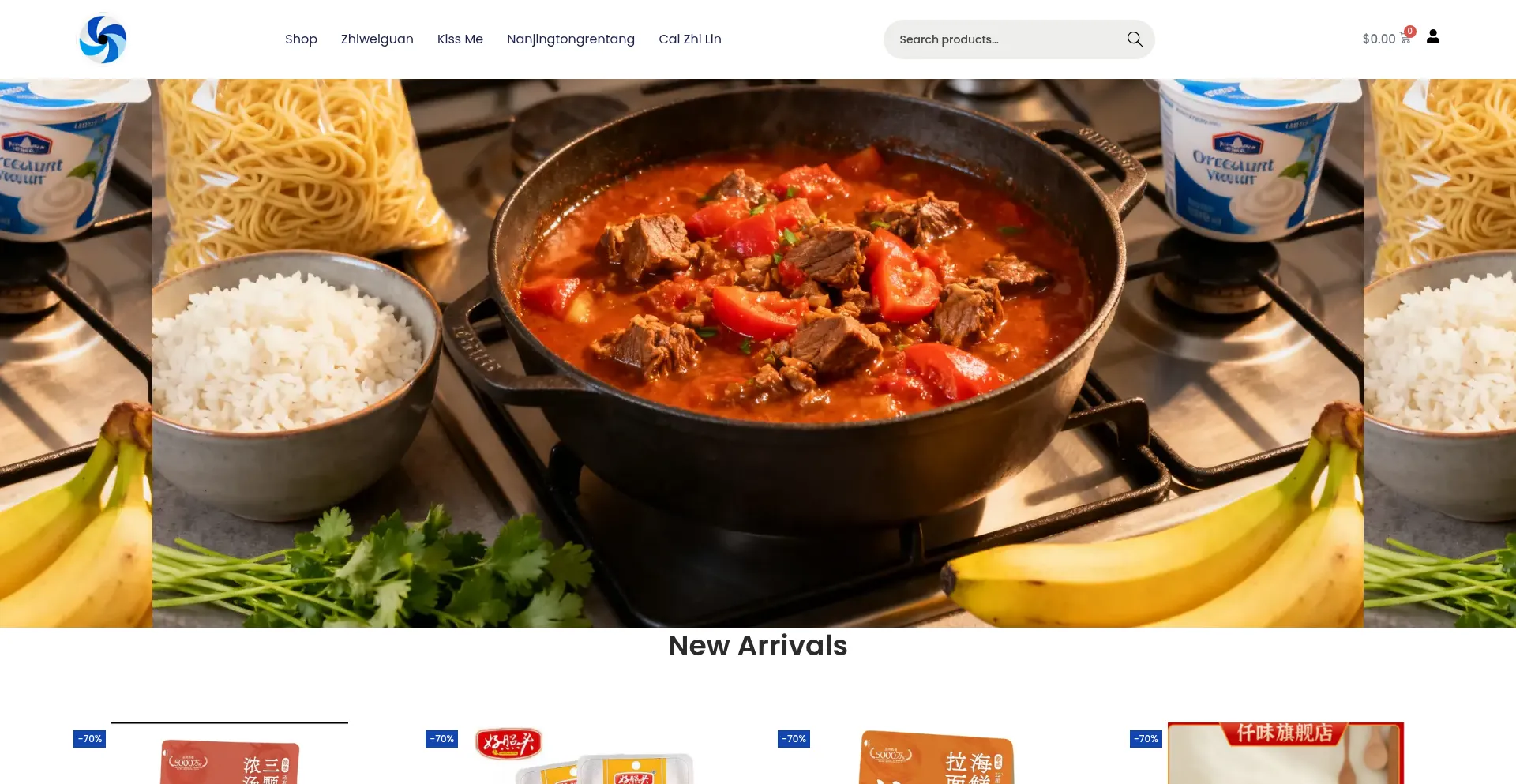1516x784 pixels.
Task: Open the user account icon
Action: click(1433, 36)
